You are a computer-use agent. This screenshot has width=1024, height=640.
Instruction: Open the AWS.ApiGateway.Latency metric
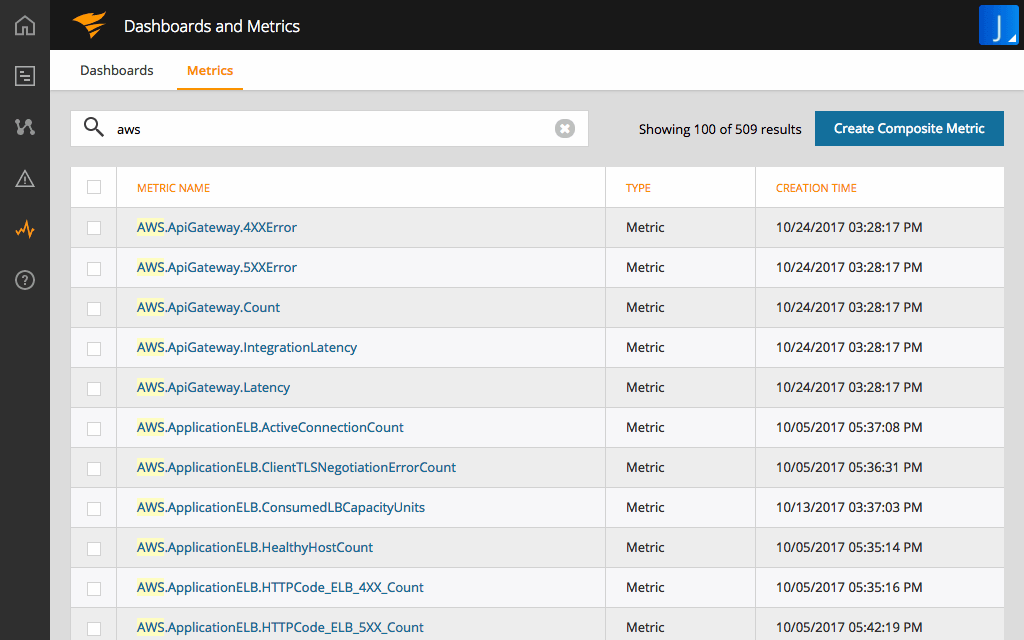pos(214,387)
